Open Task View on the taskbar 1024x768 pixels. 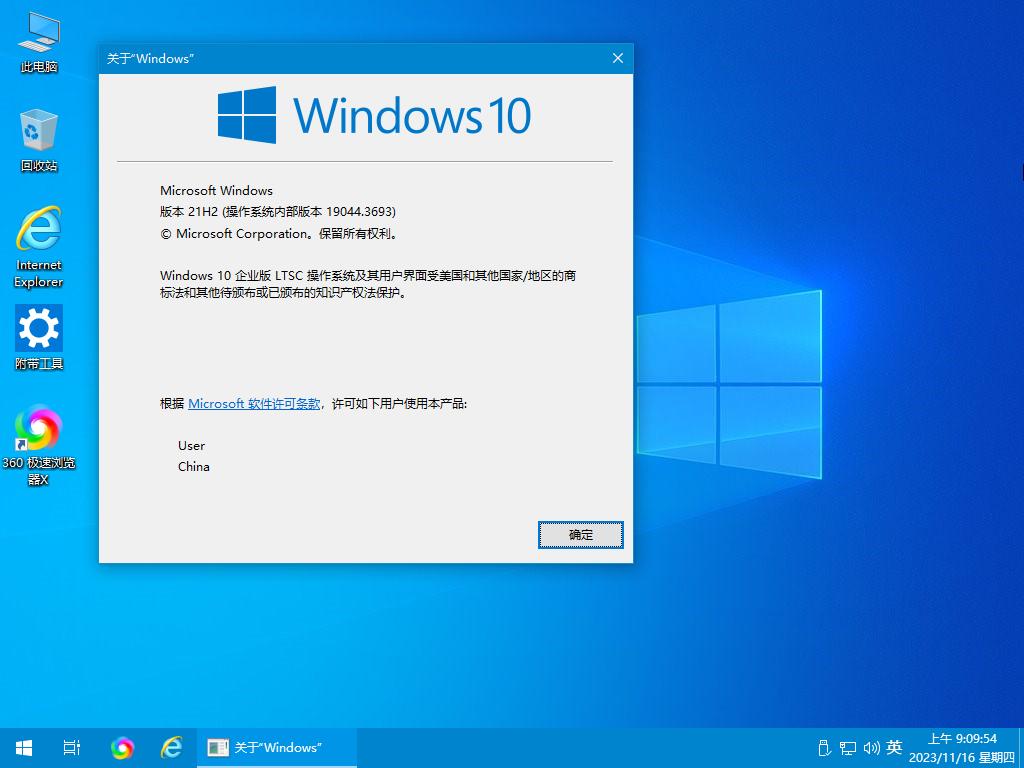pos(72,748)
